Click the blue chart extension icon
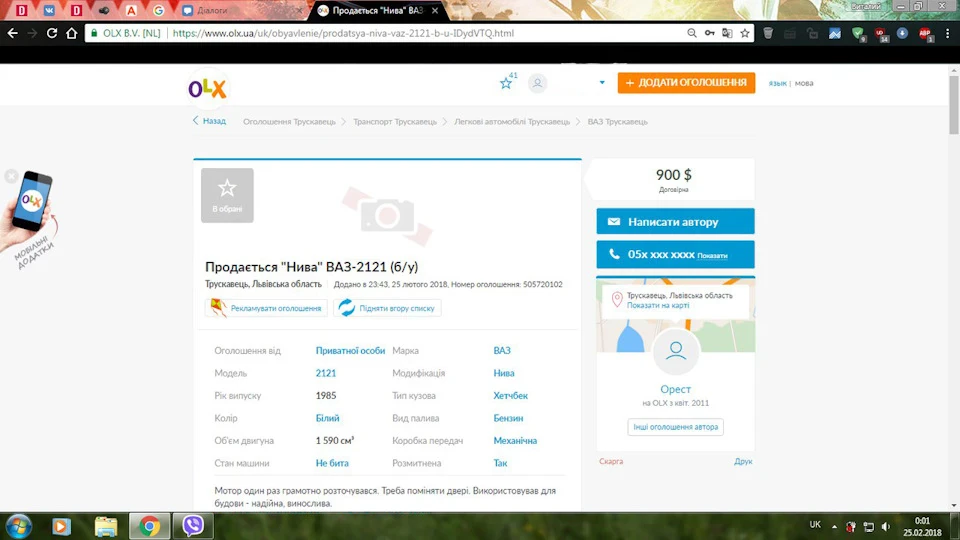 [835, 33]
